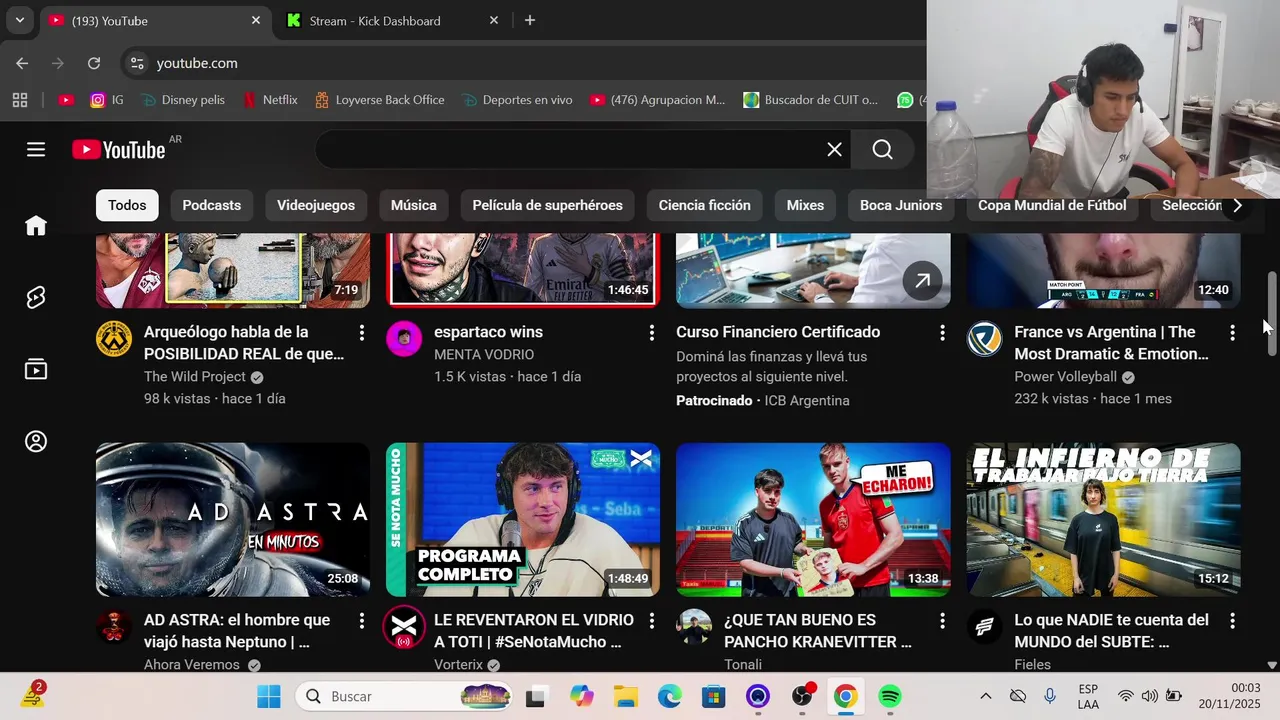This screenshot has width=1280, height=720.
Task: Open options for Curso Financiero Certificado ad
Action: 942,333
